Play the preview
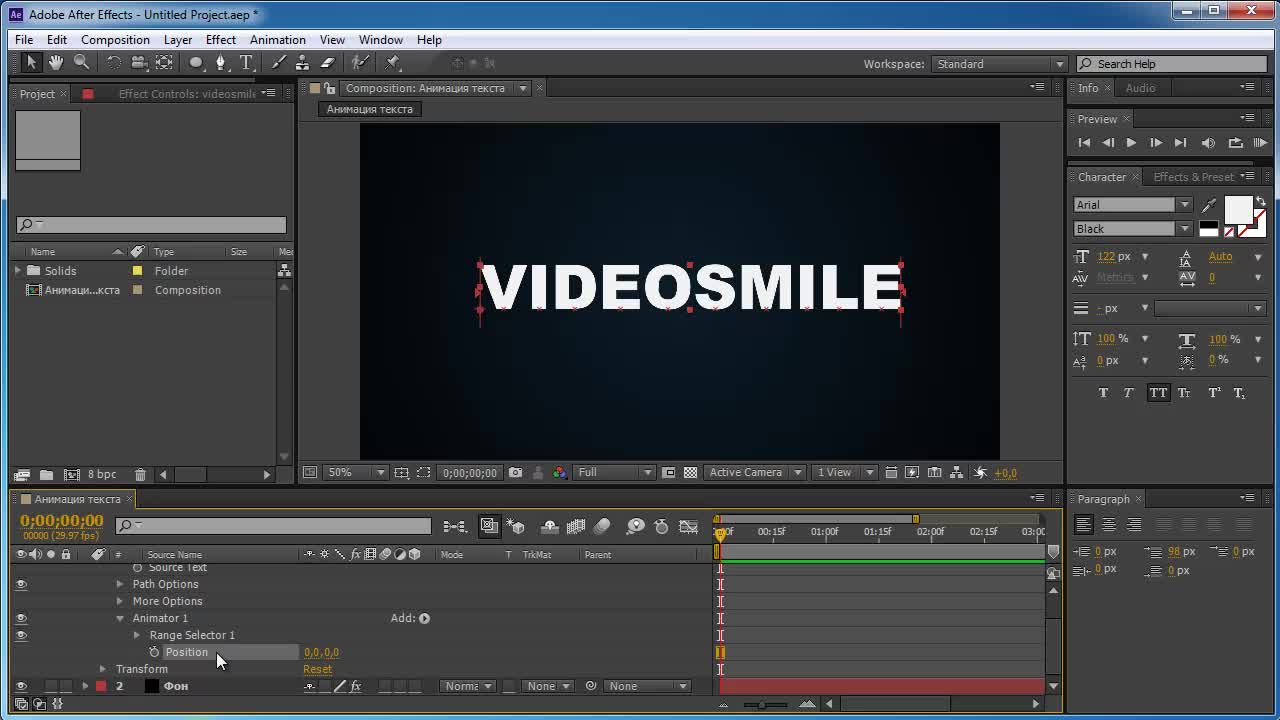This screenshot has height=720, width=1280. point(1131,143)
